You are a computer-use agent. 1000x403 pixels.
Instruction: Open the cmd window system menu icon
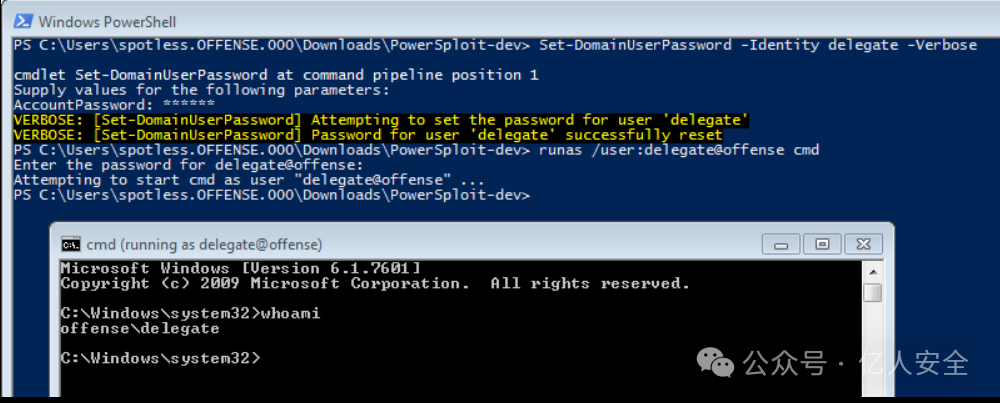[70, 244]
